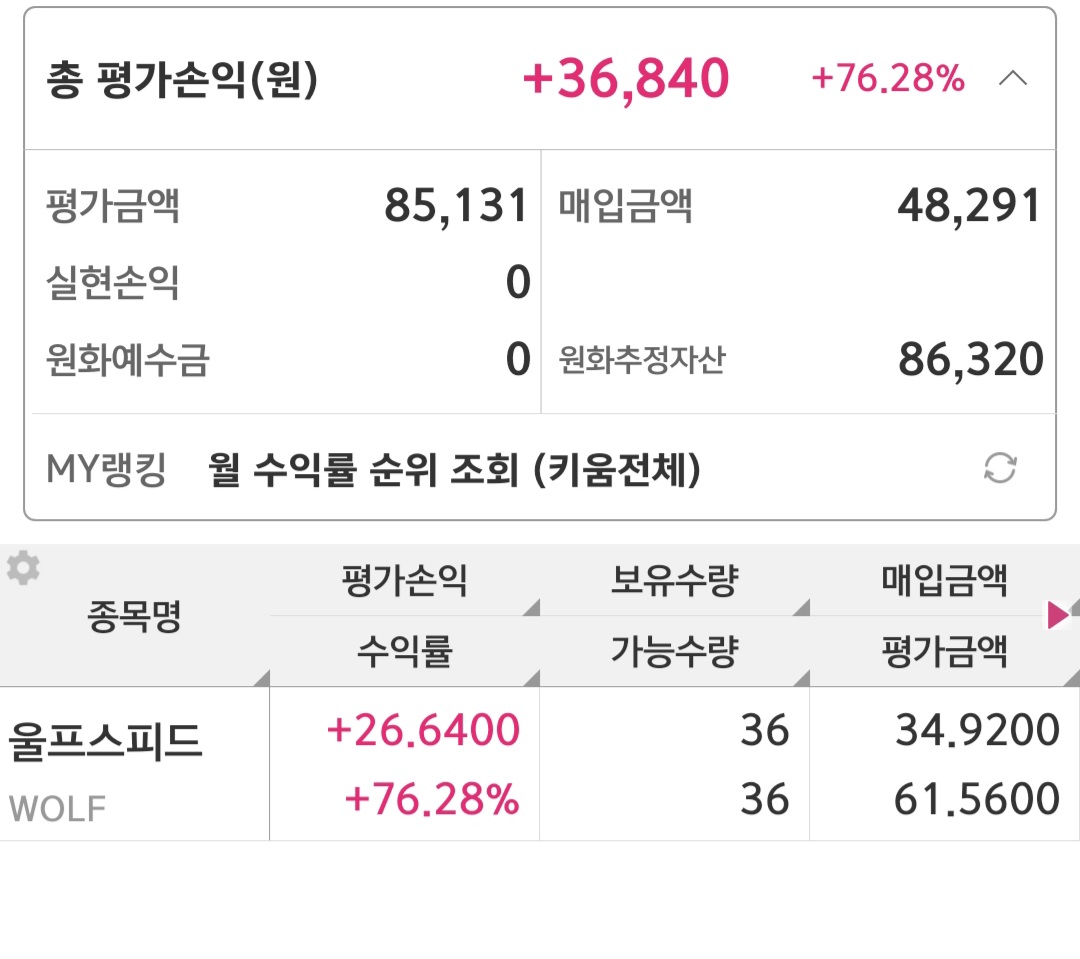Tap the 원화추정자산 value 86,320
Image resolution: width=1080 pixels, height=959 pixels.
[970, 360]
